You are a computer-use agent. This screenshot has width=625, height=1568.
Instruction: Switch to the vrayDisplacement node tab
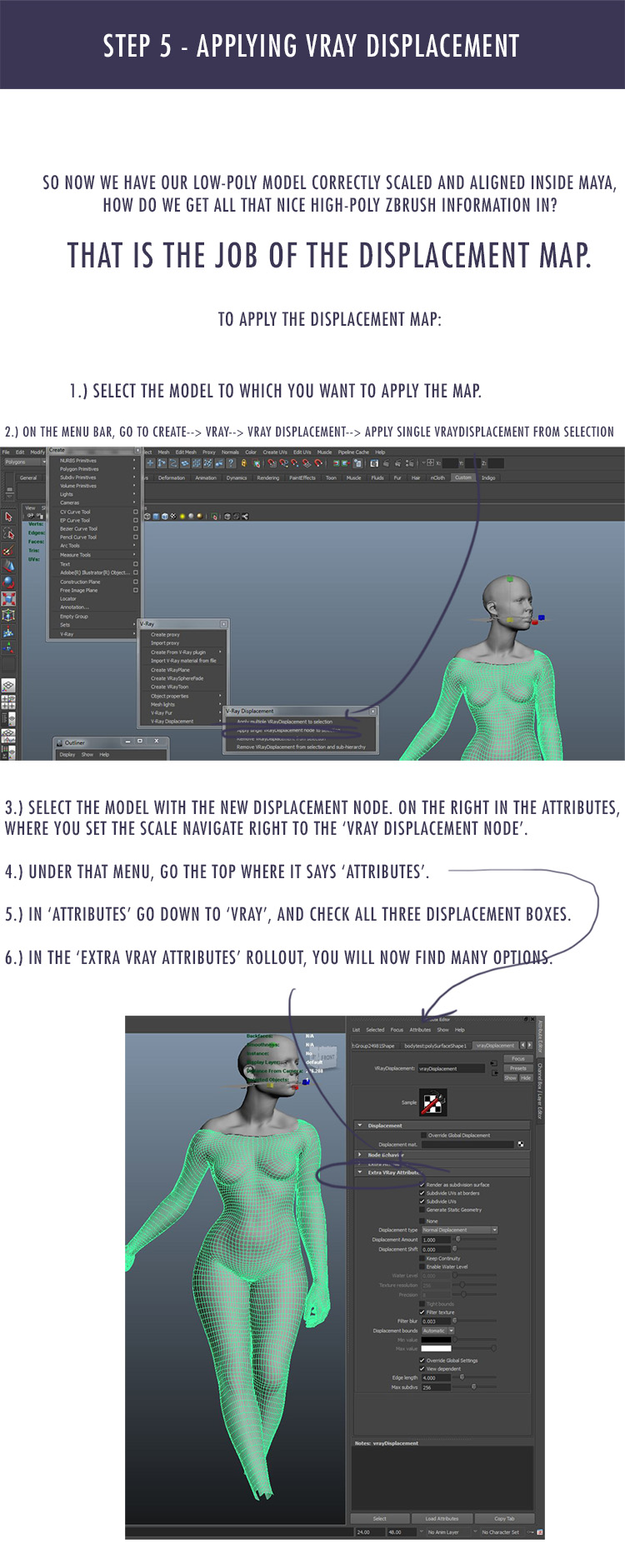(495, 1045)
